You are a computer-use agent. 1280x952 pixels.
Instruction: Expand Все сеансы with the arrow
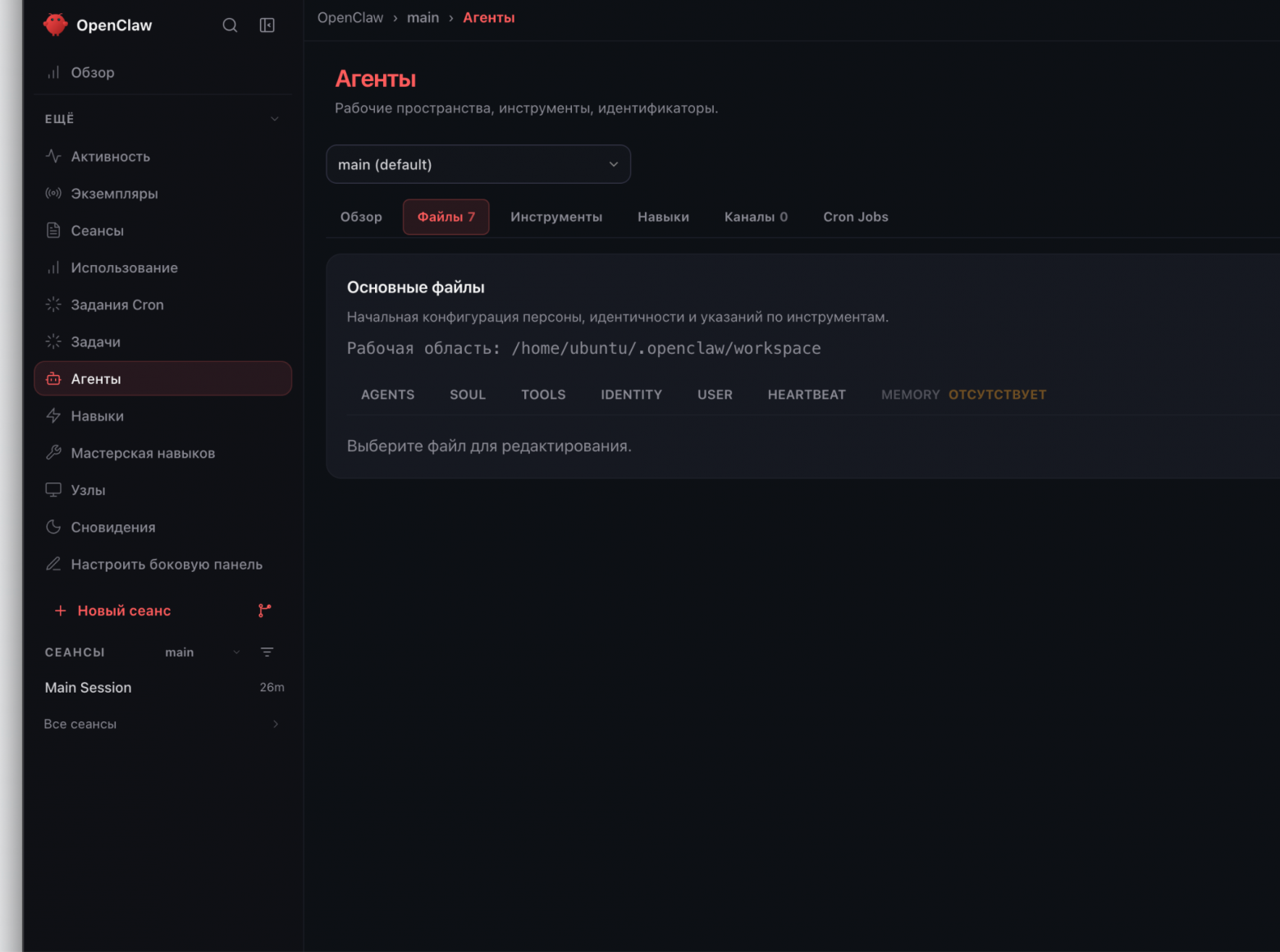pos(276,724)
